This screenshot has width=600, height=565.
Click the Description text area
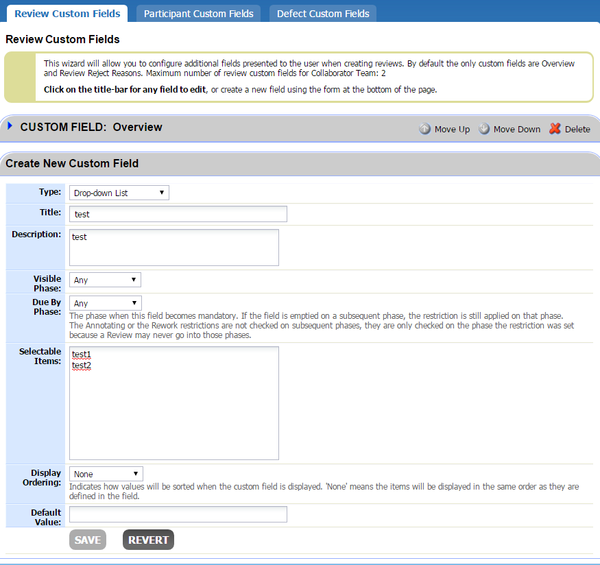coord(174,247)
